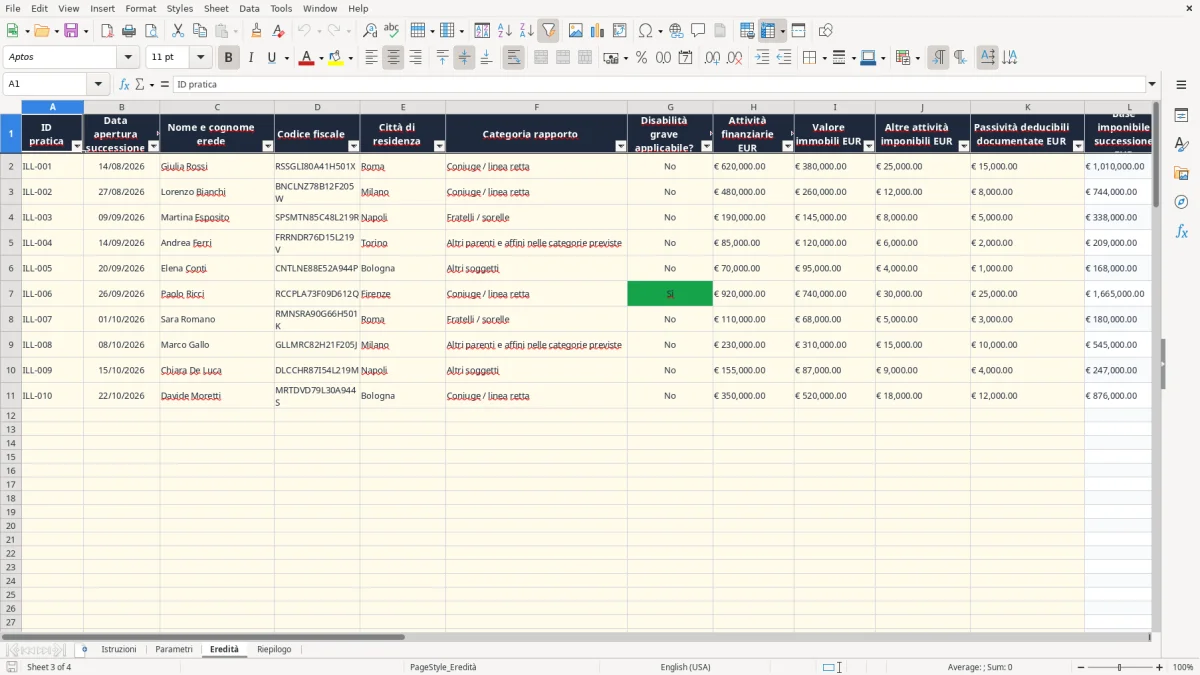1200x675 pixels.
Task: Toggle Center Vertically alignment
Action: [x=464, y=58]
